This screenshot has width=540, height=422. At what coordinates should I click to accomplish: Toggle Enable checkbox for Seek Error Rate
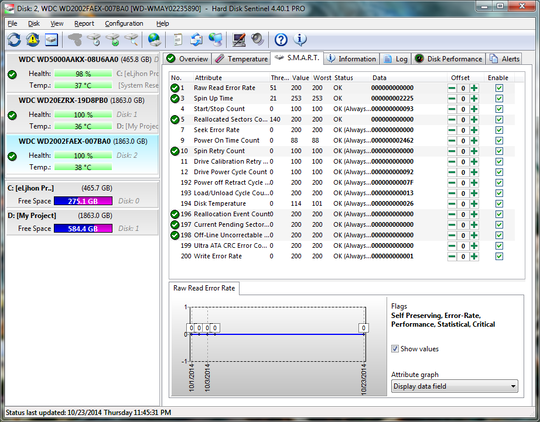tap(499, 130)
